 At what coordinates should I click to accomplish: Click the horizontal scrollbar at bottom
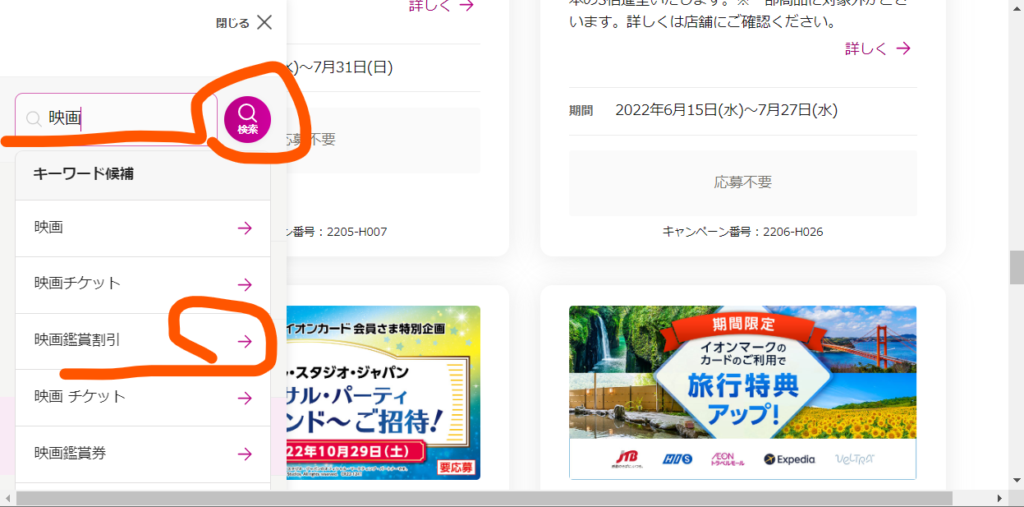(500, 497)
